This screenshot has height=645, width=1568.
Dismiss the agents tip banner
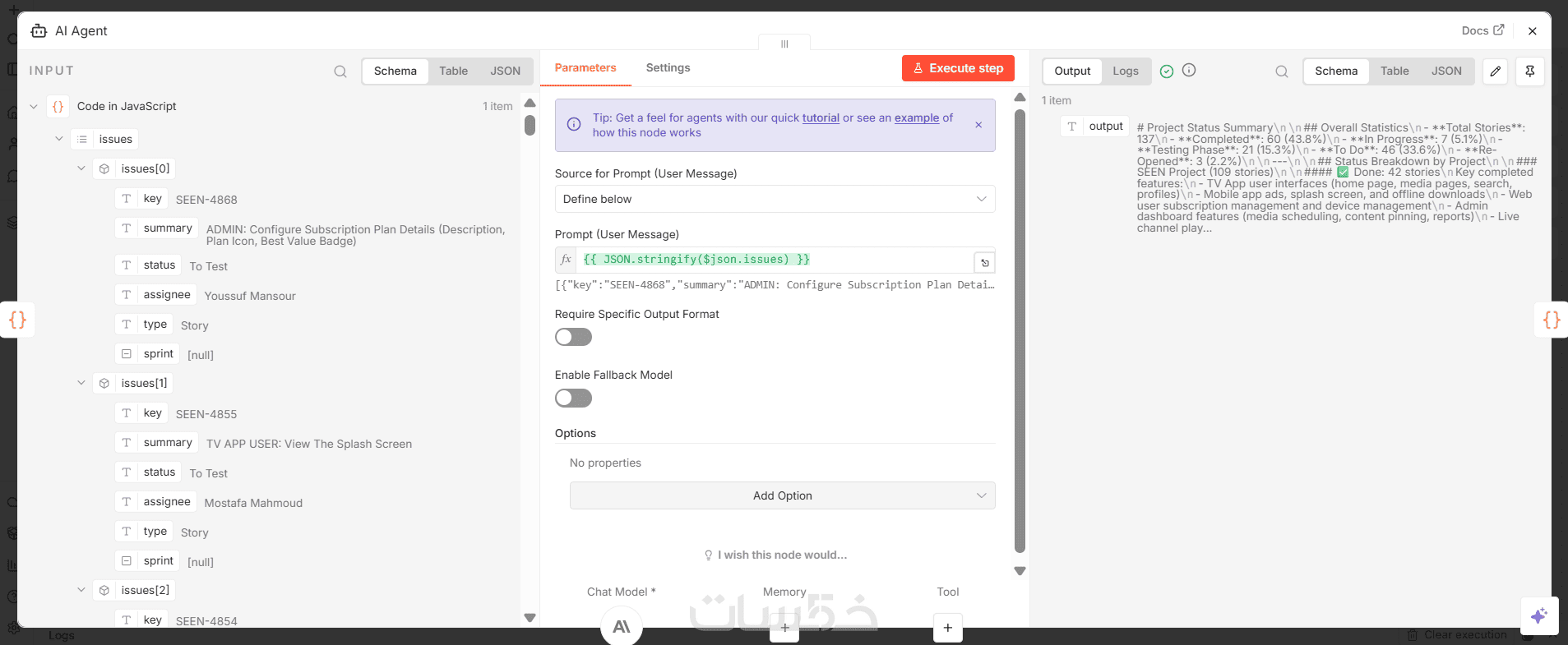click(x=978, y=125)
